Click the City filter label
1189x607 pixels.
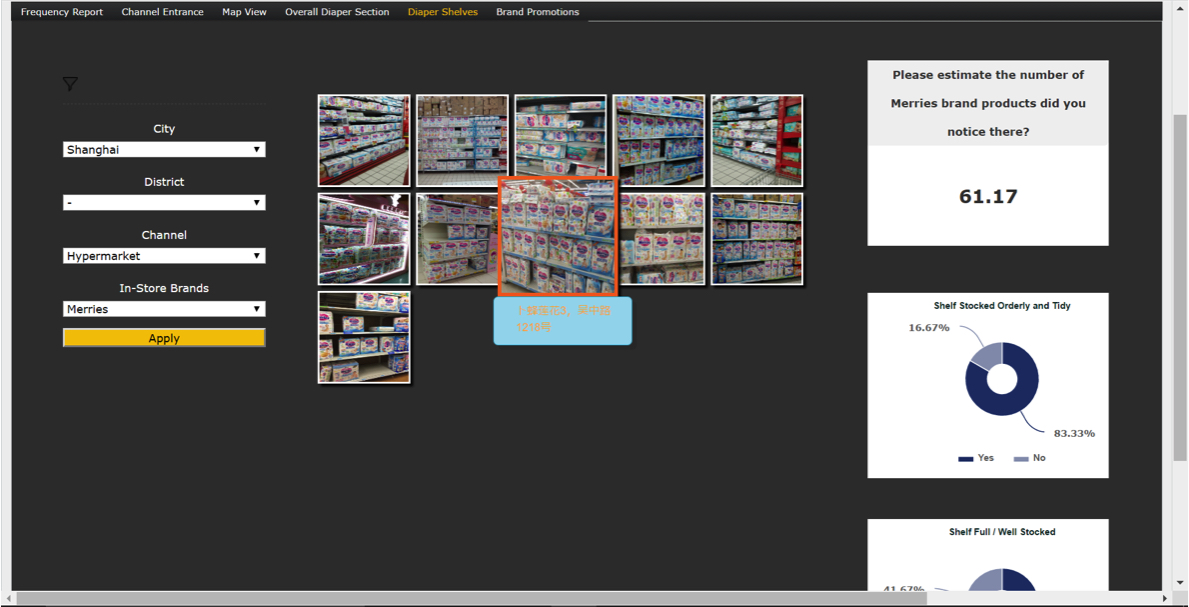coord(164,129)
